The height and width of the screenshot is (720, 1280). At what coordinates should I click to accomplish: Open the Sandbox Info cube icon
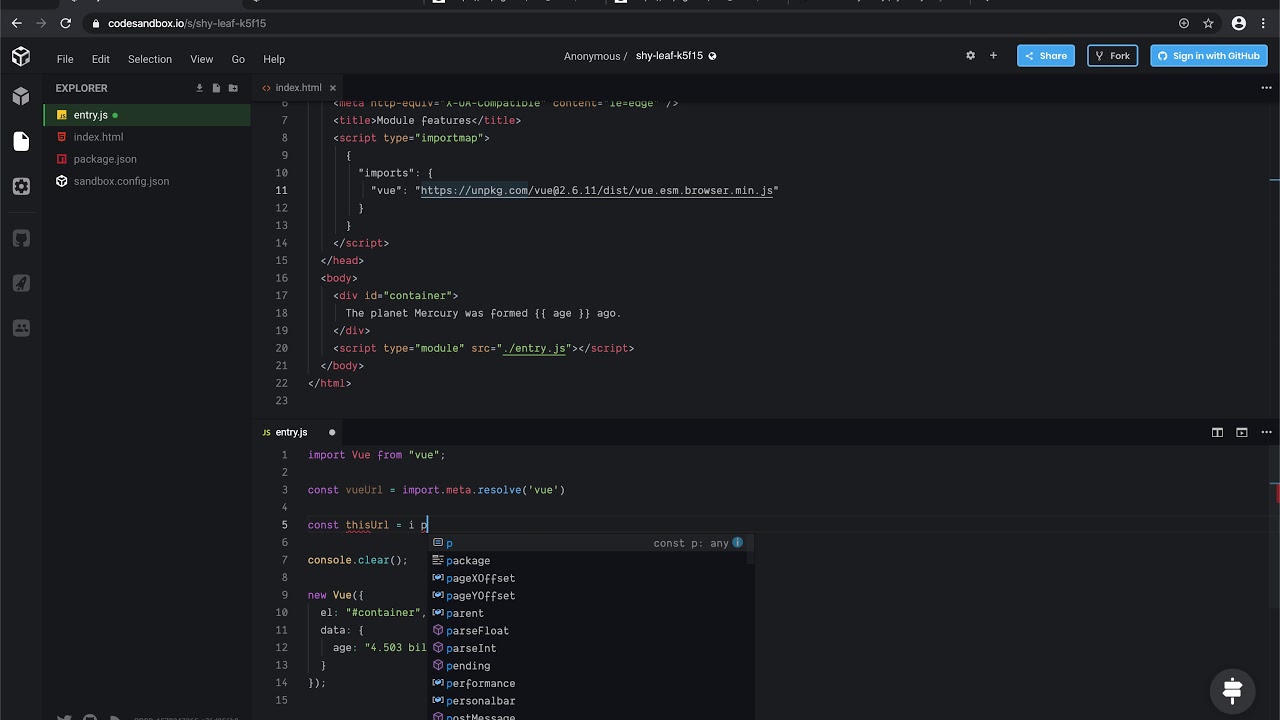(x=21, y=96)
